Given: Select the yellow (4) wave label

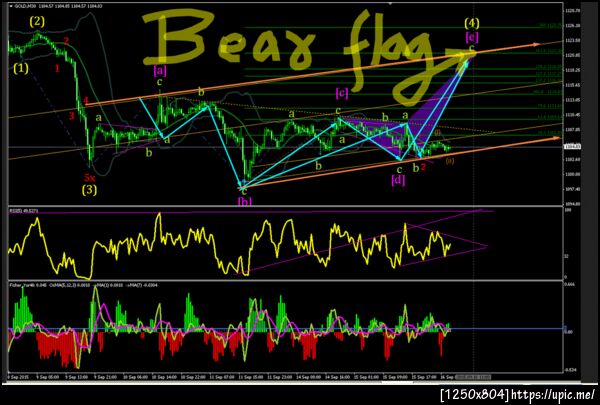Looking at the screenshot, I should point(471,23).
